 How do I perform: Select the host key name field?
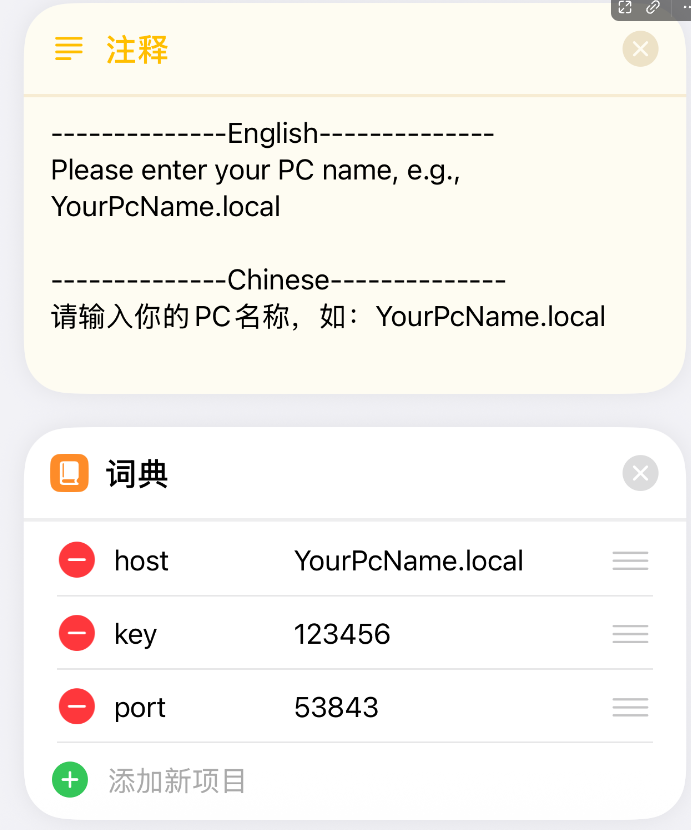point(141,560)
